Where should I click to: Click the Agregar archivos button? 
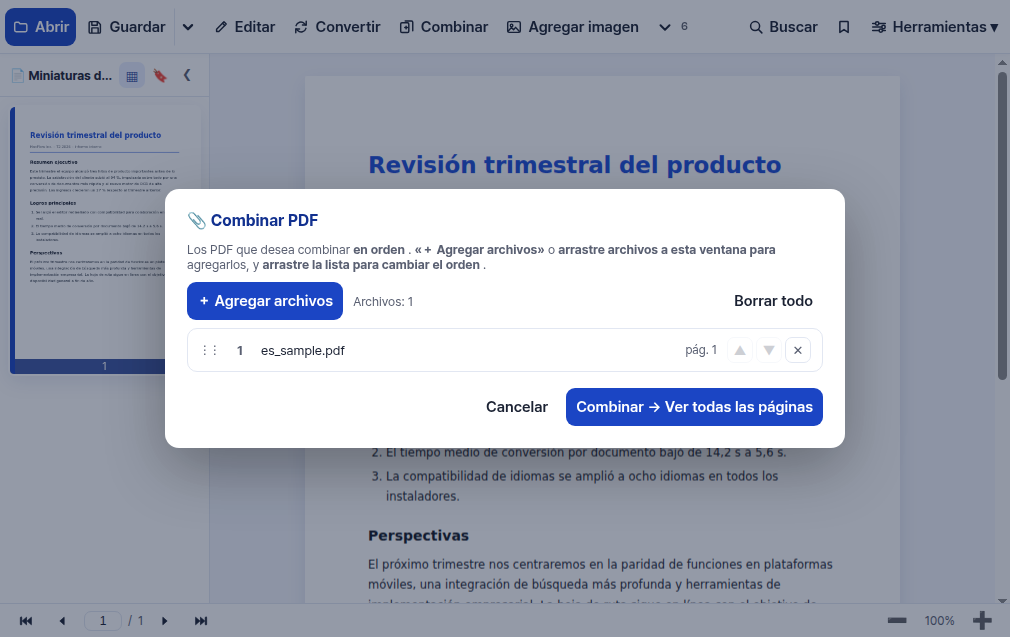(265, 301)
